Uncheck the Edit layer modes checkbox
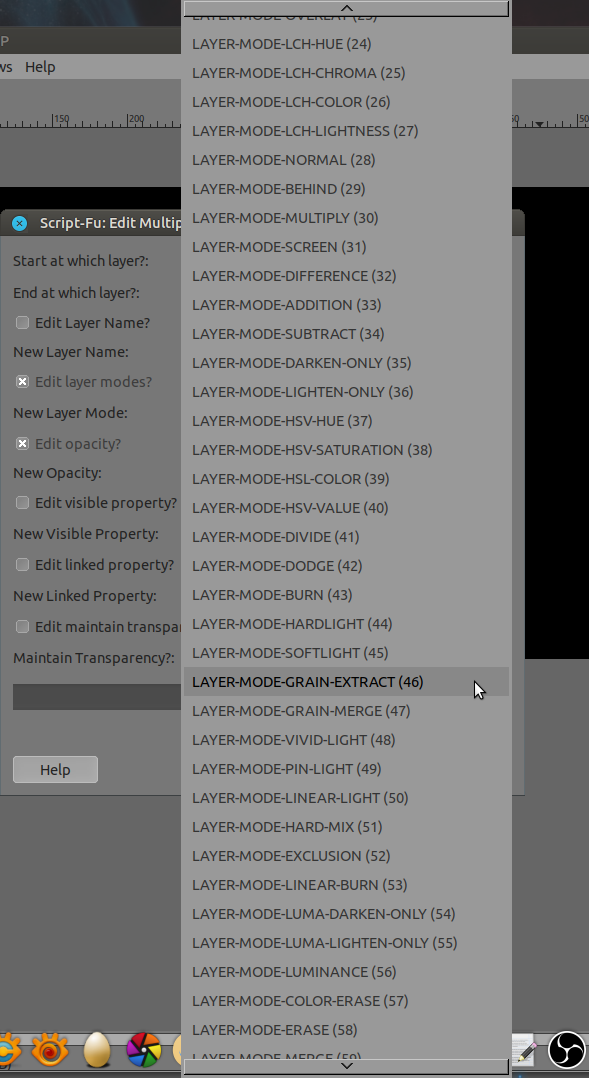The image size is (589, 1078). pos(23,381)
